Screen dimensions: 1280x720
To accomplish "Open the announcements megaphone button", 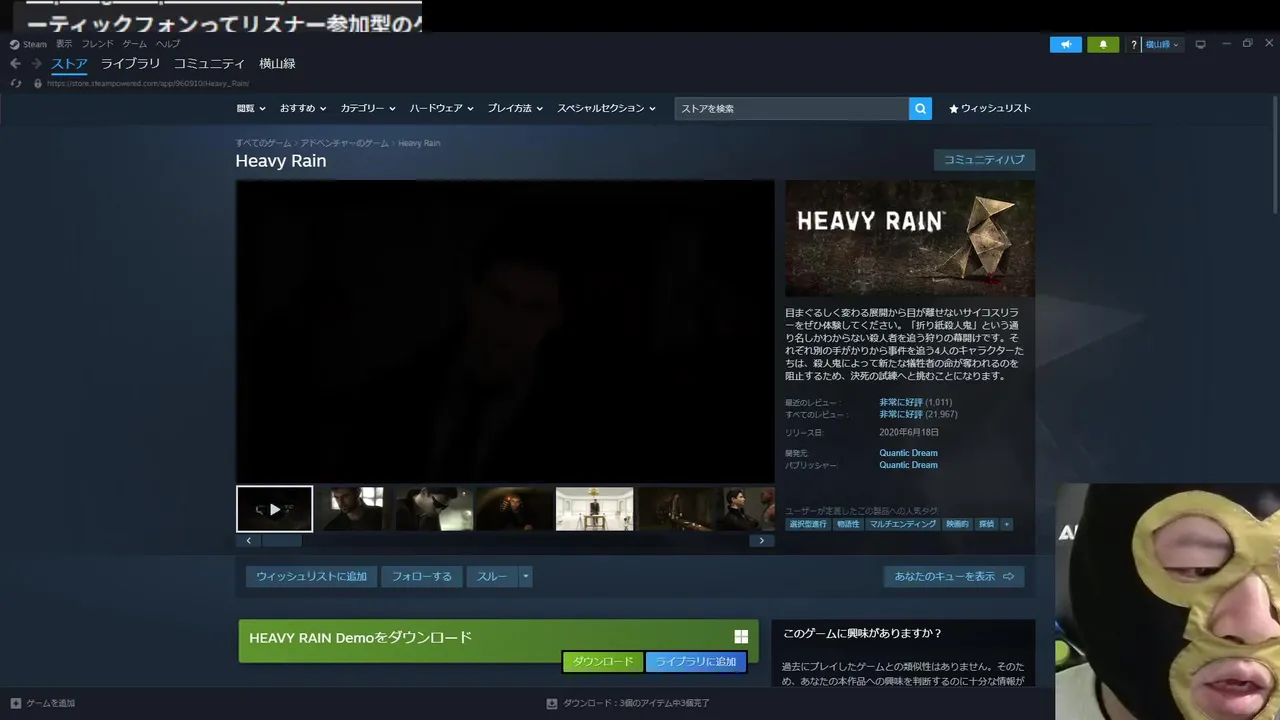I will pos(1066,45).
